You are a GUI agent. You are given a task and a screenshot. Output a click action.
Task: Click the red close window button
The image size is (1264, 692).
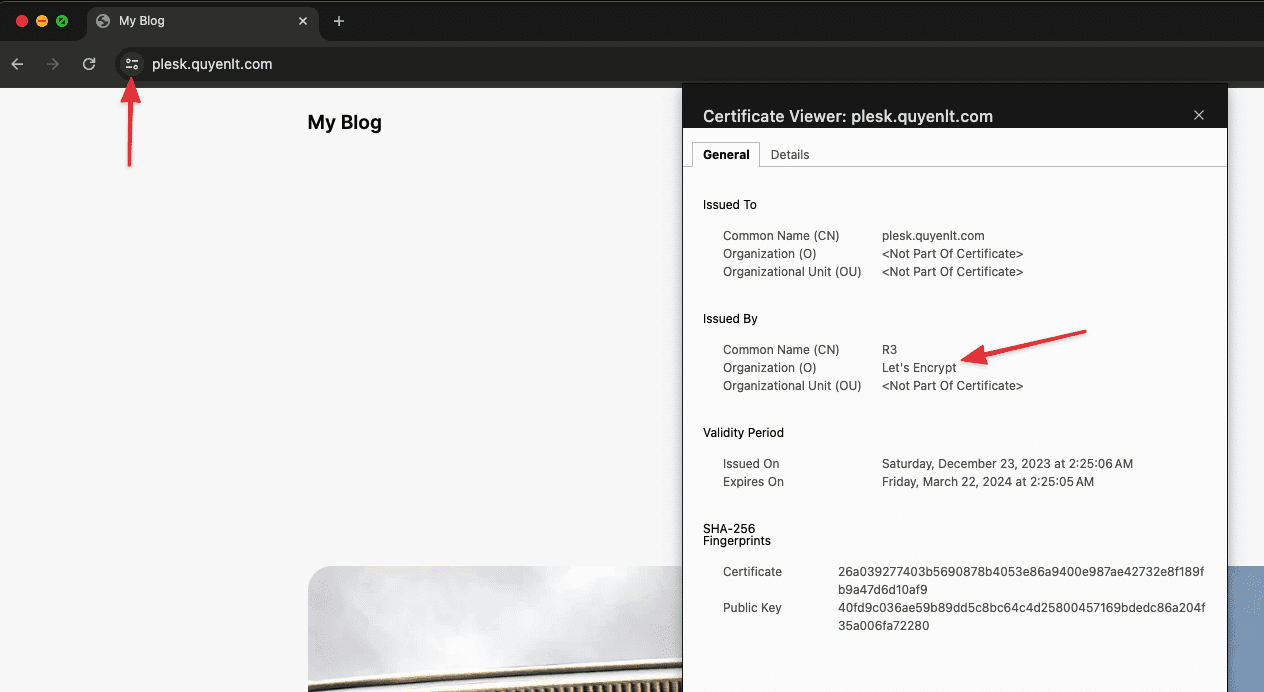click(22, 21)
